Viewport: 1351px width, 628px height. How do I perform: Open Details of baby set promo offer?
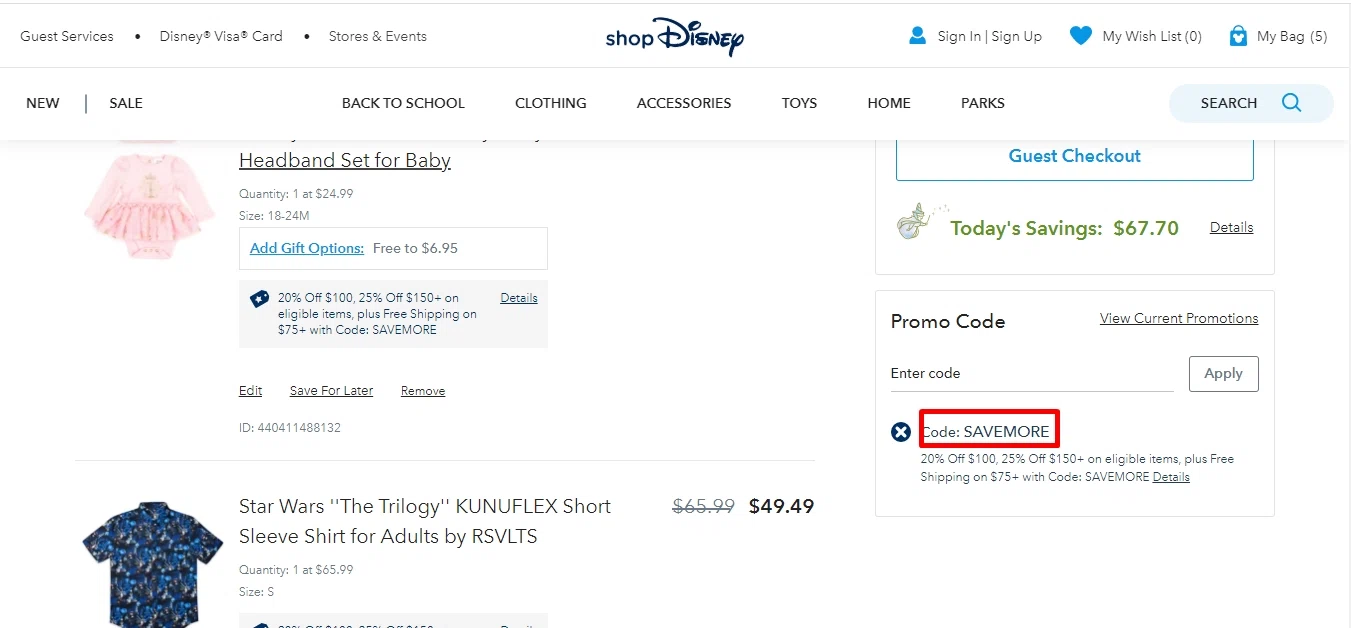(519, 298)
